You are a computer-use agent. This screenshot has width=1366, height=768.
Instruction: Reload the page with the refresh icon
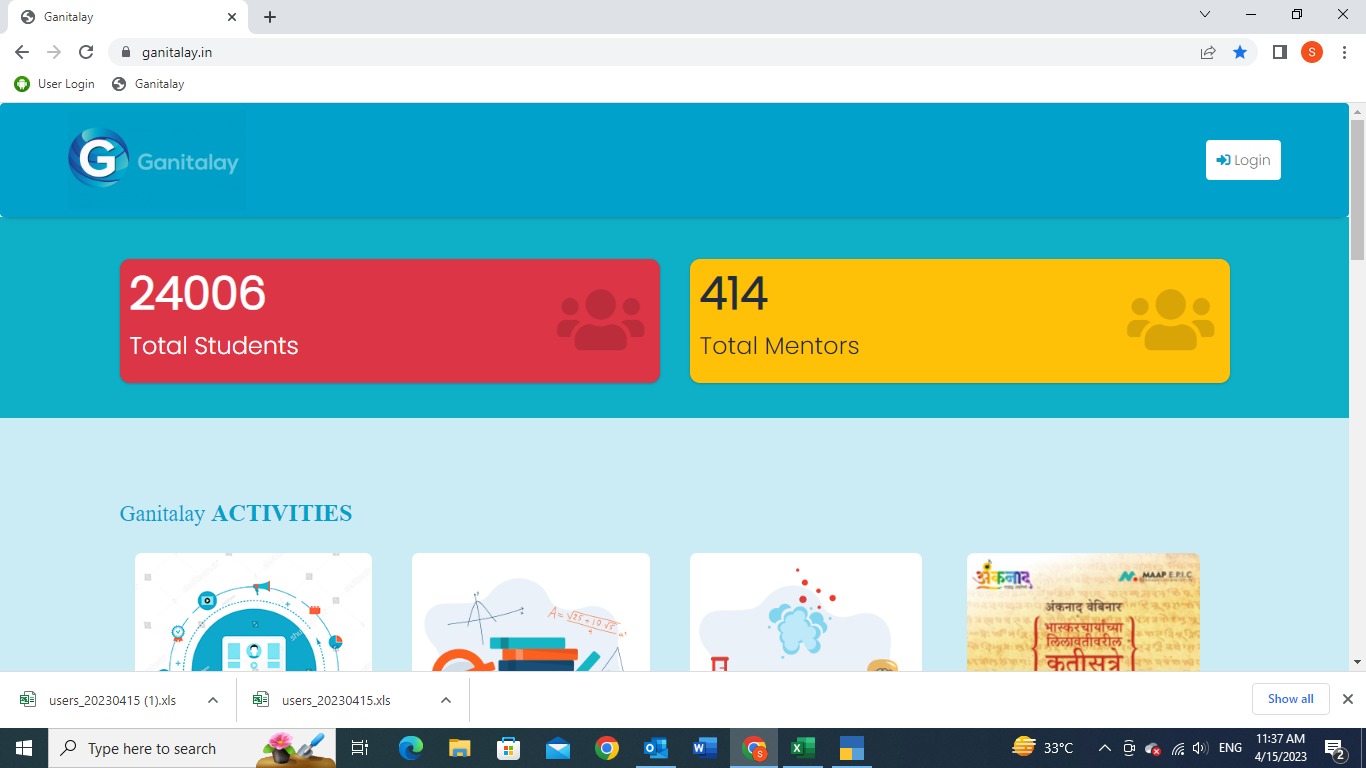pyautogui.click(x=86, y=52)
